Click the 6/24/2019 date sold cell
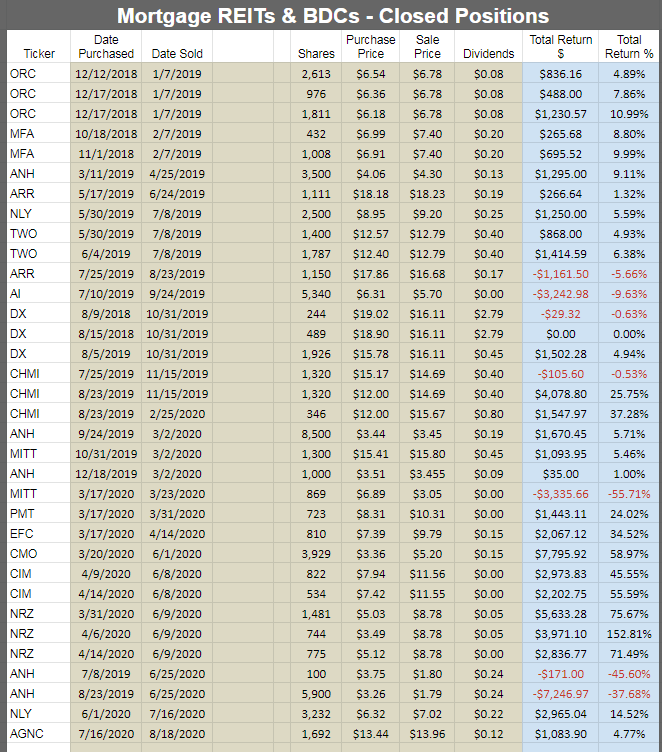Viewport: 662px width, 752px height. 177,194
